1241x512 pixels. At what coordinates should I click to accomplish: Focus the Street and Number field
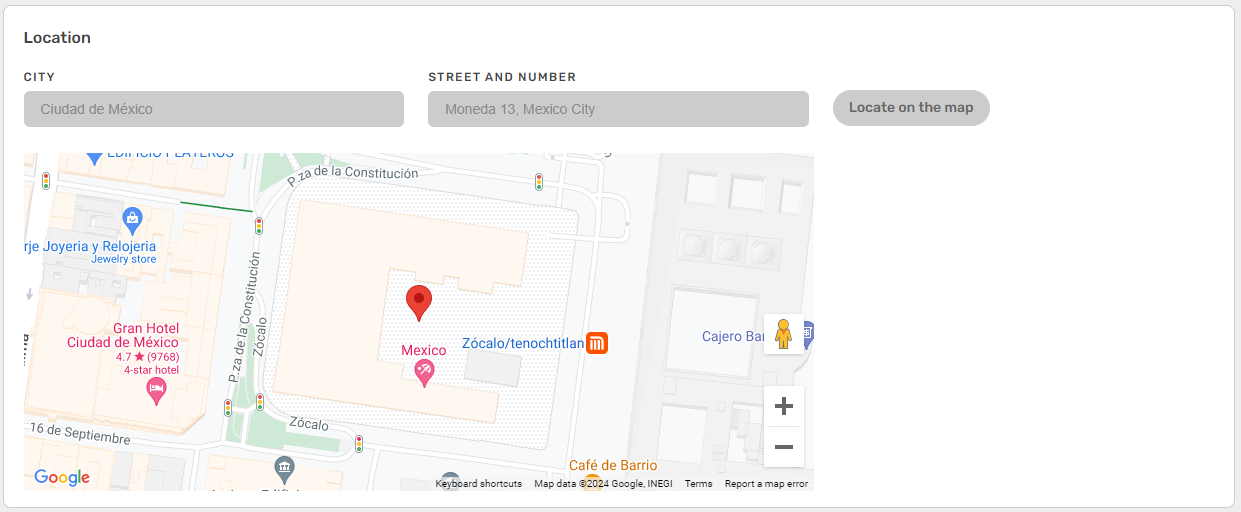click(618, 109)
